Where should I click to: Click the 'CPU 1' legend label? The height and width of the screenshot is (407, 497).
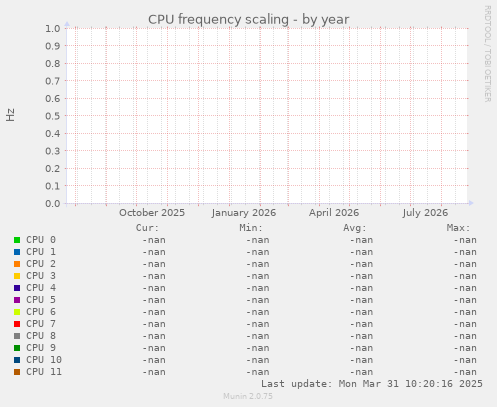point(41,252)
